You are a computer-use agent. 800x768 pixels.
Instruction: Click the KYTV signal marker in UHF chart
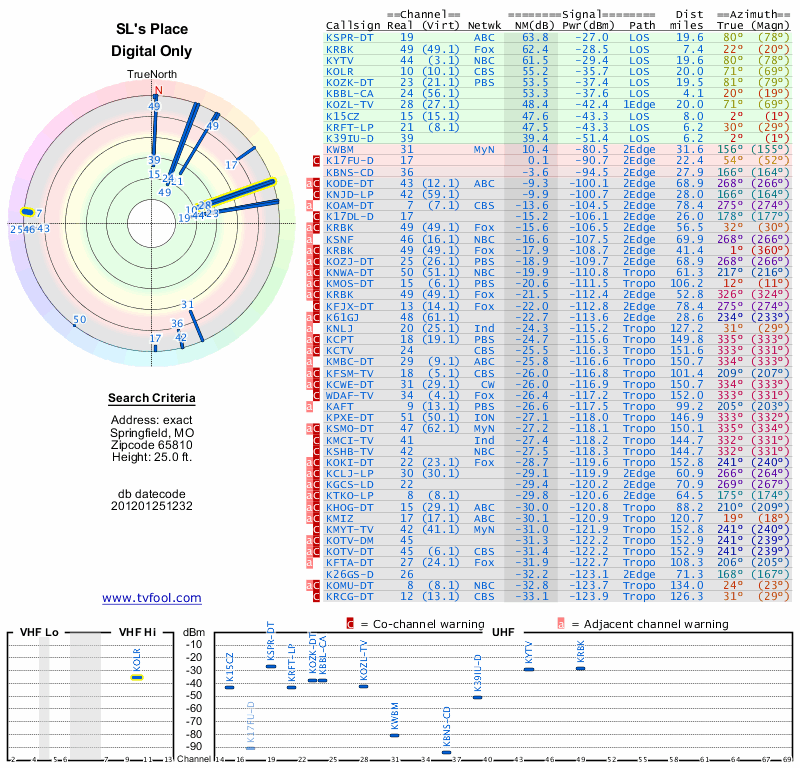(529, 669)
